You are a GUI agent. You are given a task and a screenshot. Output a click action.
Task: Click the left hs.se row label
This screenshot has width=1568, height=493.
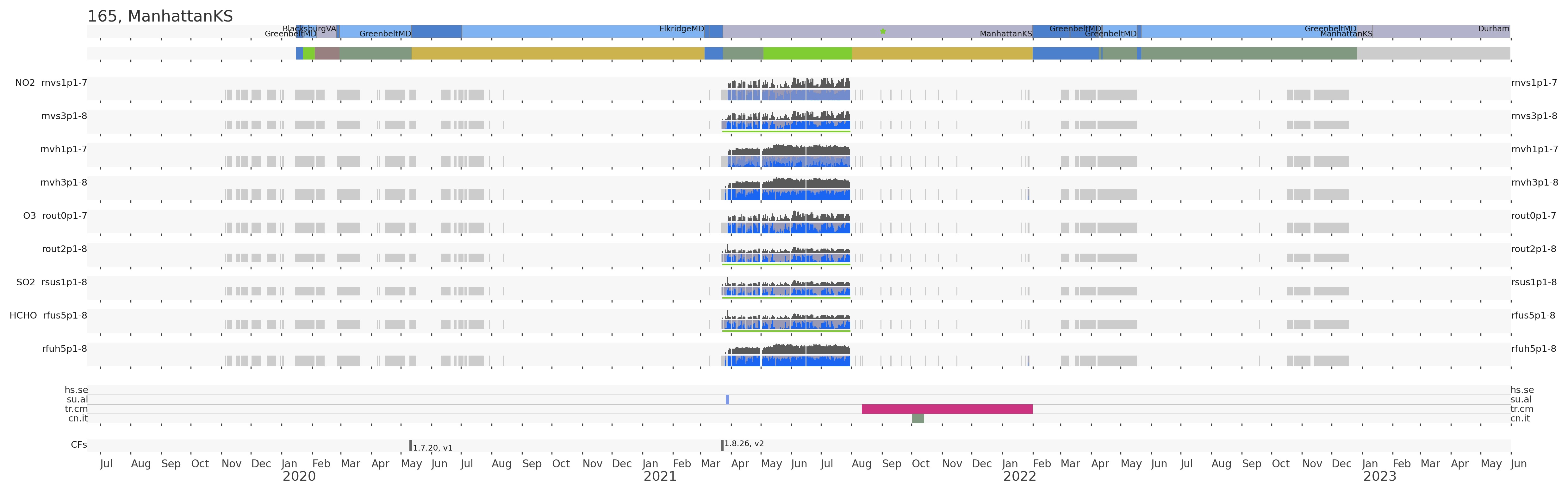click(x=76, y=390)
